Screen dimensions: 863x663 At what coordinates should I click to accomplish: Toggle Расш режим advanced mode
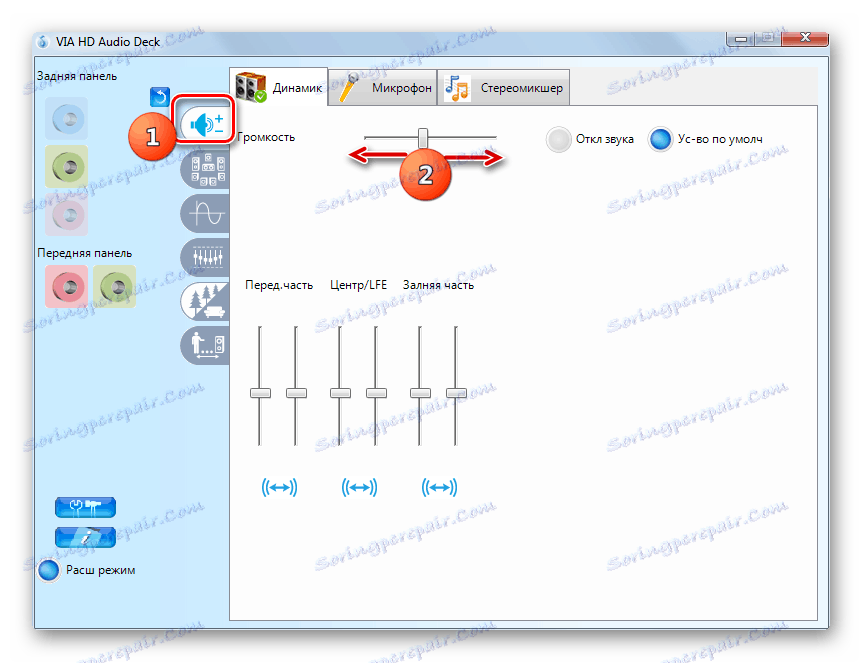pyautogui.click(x=48, y=570)
